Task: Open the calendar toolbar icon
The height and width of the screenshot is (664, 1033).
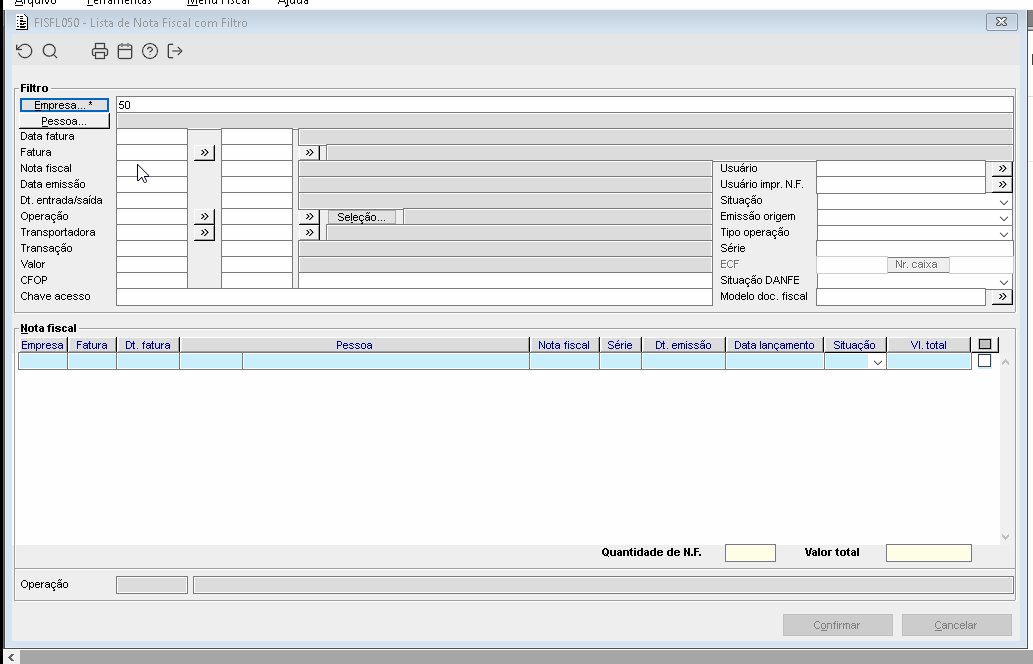Action: [x=125, y=51]
